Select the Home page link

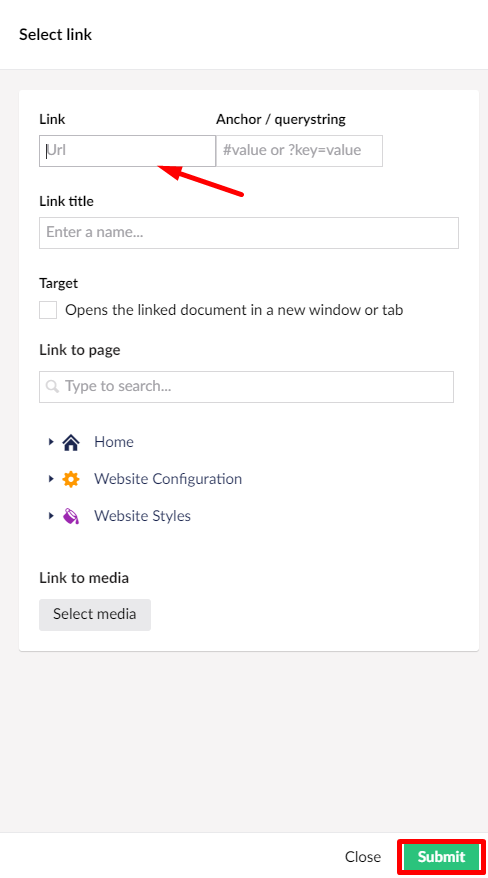point(114,442)
